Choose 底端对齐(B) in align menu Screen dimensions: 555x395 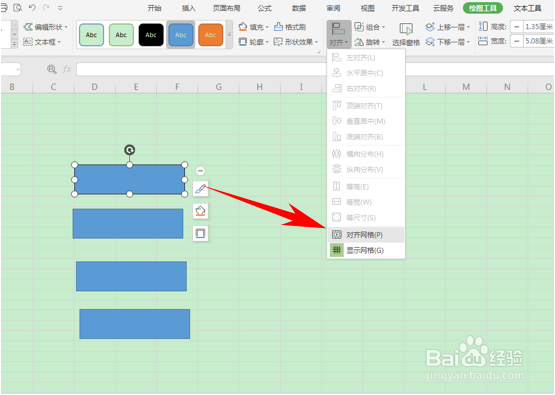coord(366,137)
